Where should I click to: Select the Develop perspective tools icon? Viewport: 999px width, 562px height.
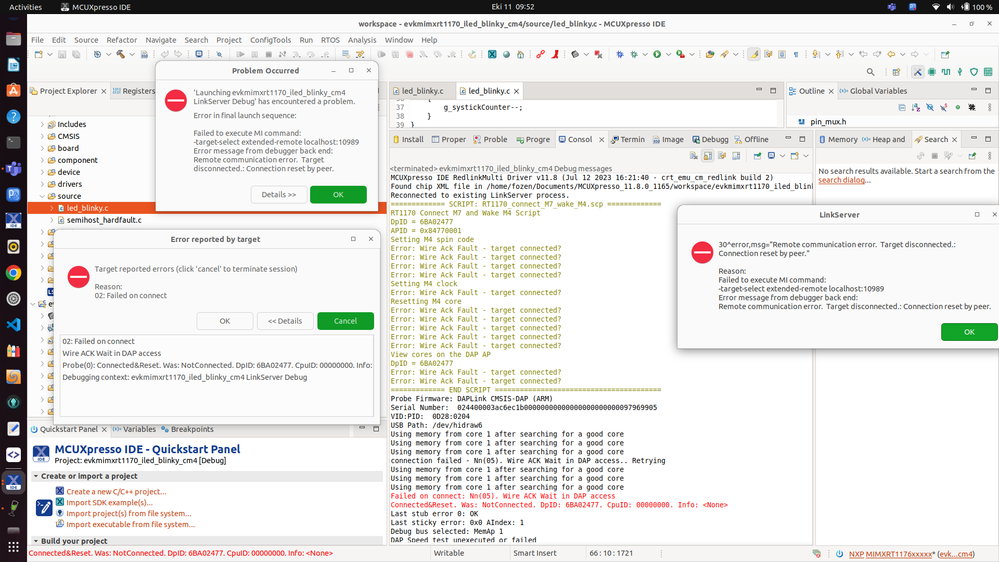[x=917, y=72]
